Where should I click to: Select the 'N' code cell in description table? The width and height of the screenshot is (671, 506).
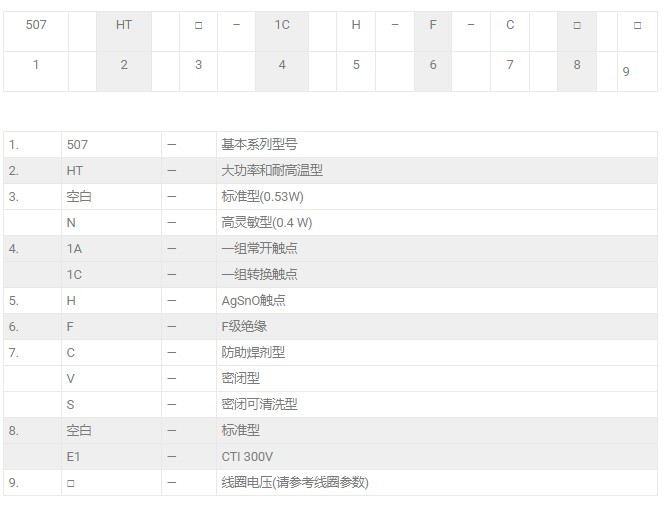pyautogui.click(x=71, y=223)
